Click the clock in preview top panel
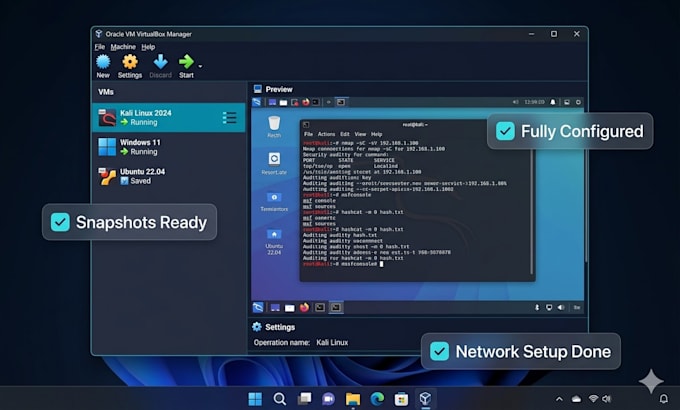Viewport: 680px width, 410px height. point(534,102)
